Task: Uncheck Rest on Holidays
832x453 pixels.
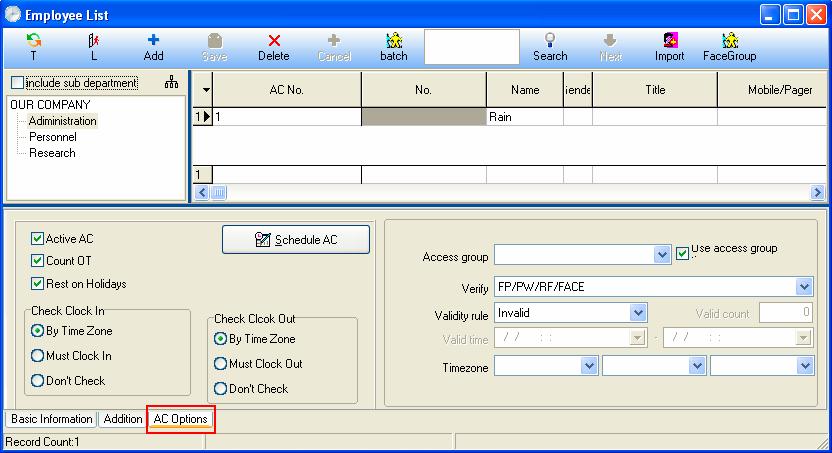Action: [37, 283]
